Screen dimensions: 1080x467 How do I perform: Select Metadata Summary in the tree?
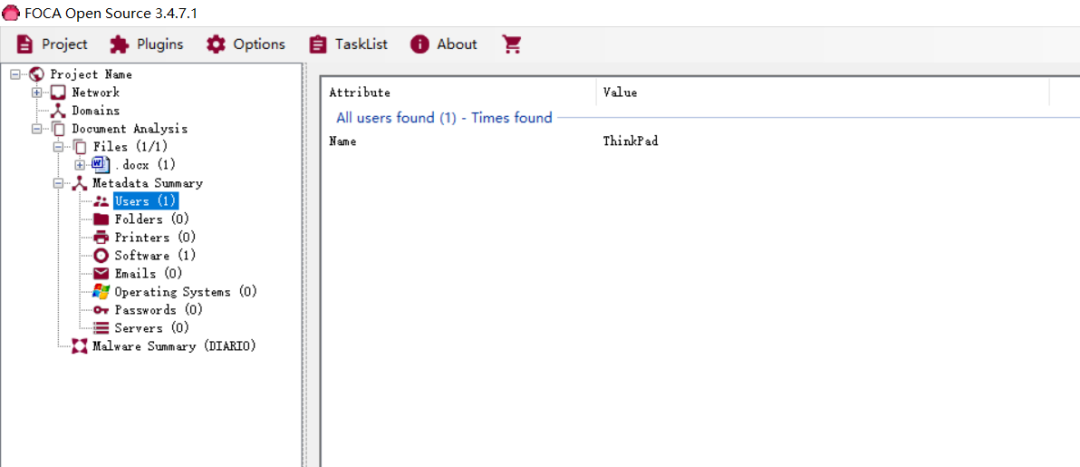[147, 183]
